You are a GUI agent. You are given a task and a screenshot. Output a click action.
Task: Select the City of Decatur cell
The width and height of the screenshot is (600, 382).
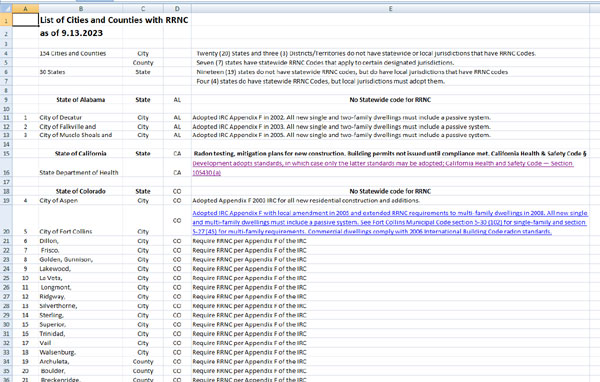[80, 118]
